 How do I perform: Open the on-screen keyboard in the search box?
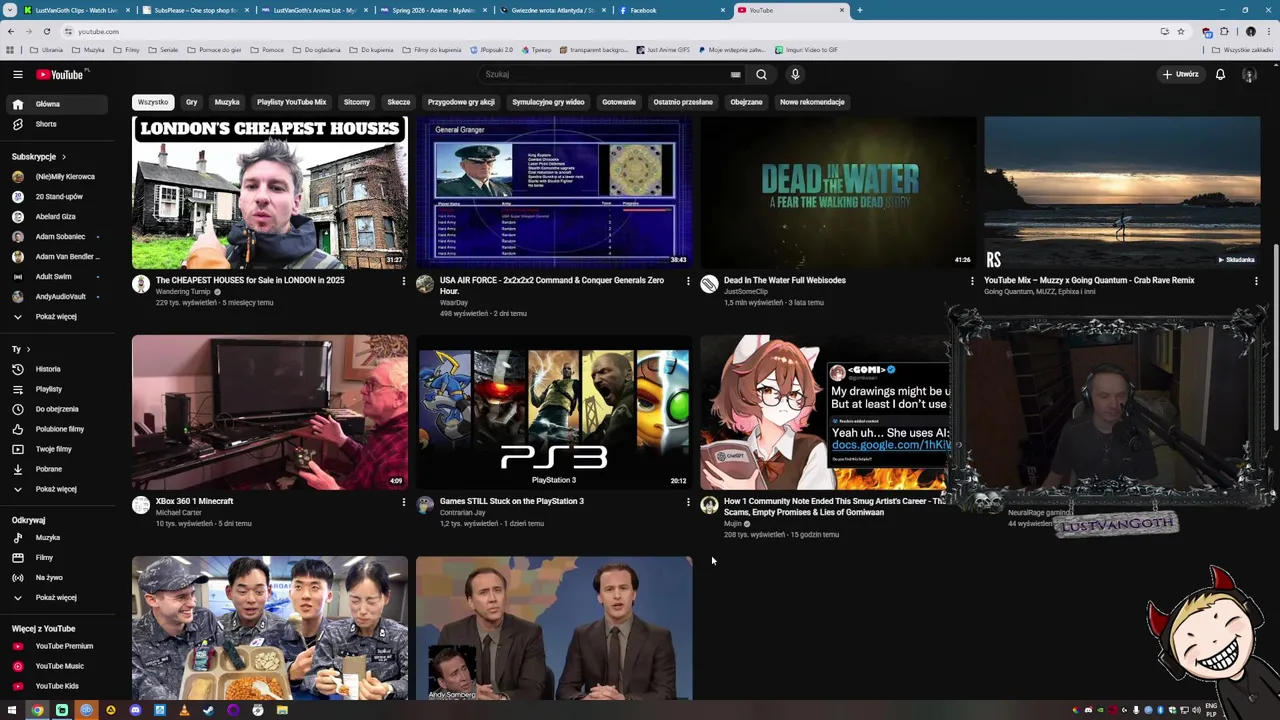[x=735, y=74]
